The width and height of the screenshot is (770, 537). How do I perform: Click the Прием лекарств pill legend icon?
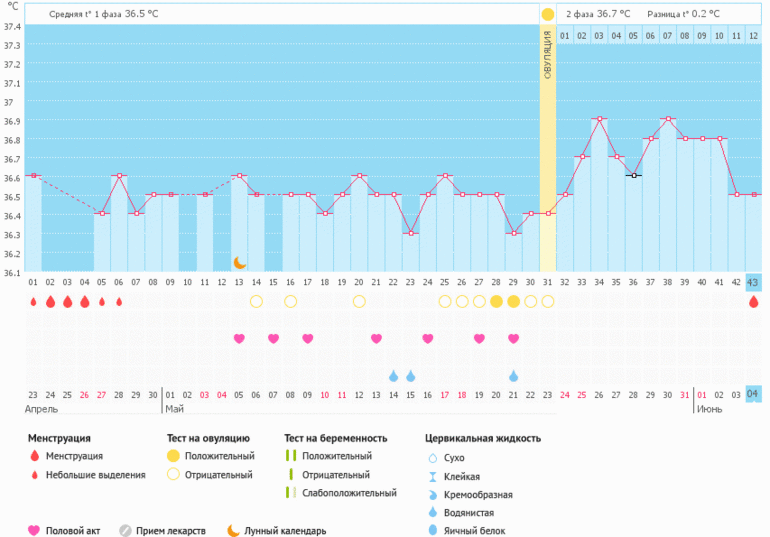pyautogui.click(x=126, y=531)
